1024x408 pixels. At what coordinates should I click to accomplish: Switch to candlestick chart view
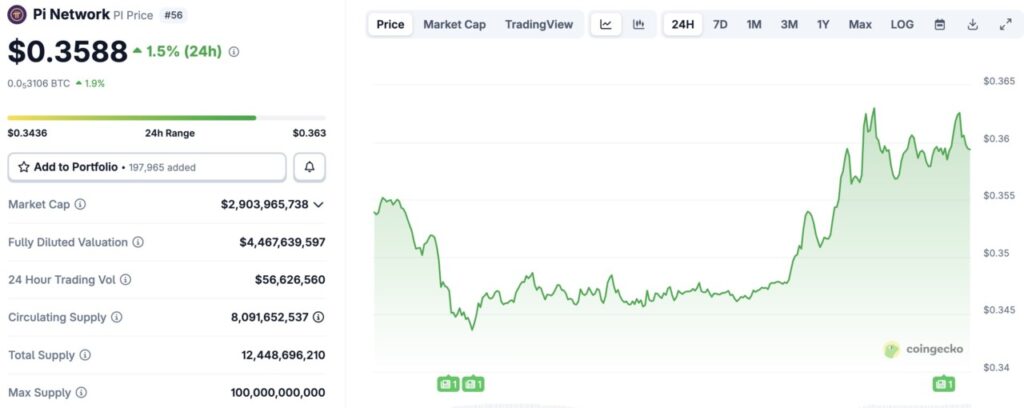(638, 24)
